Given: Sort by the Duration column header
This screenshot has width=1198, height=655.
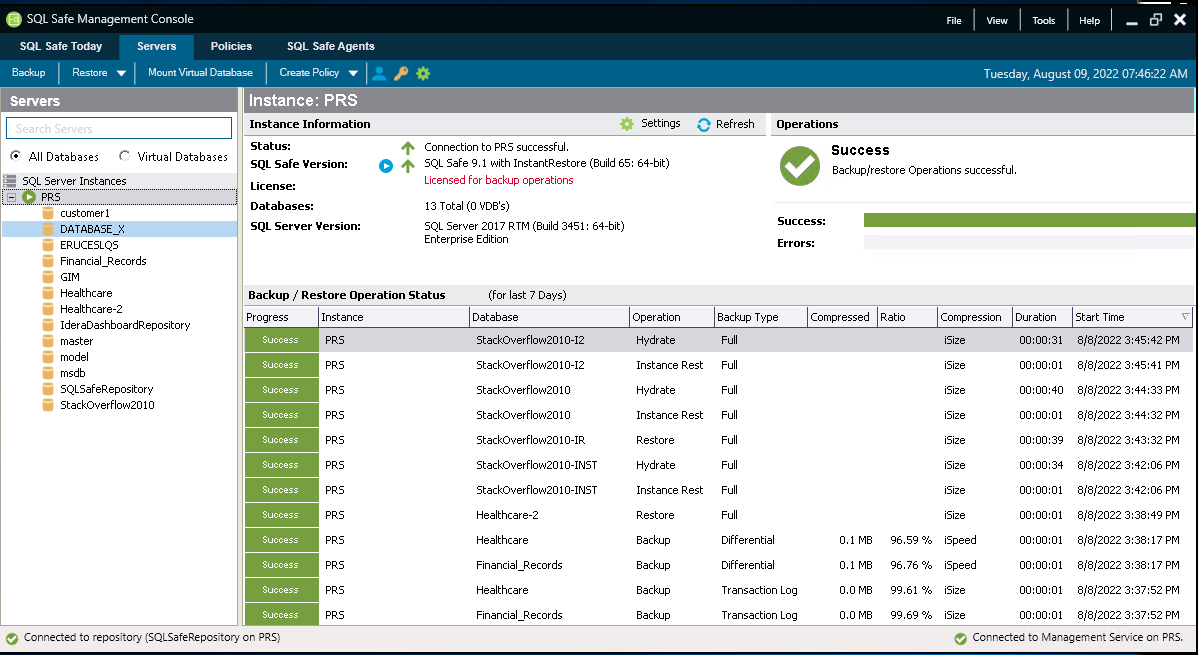Looking at the screenshot, I should (1041, 317).
